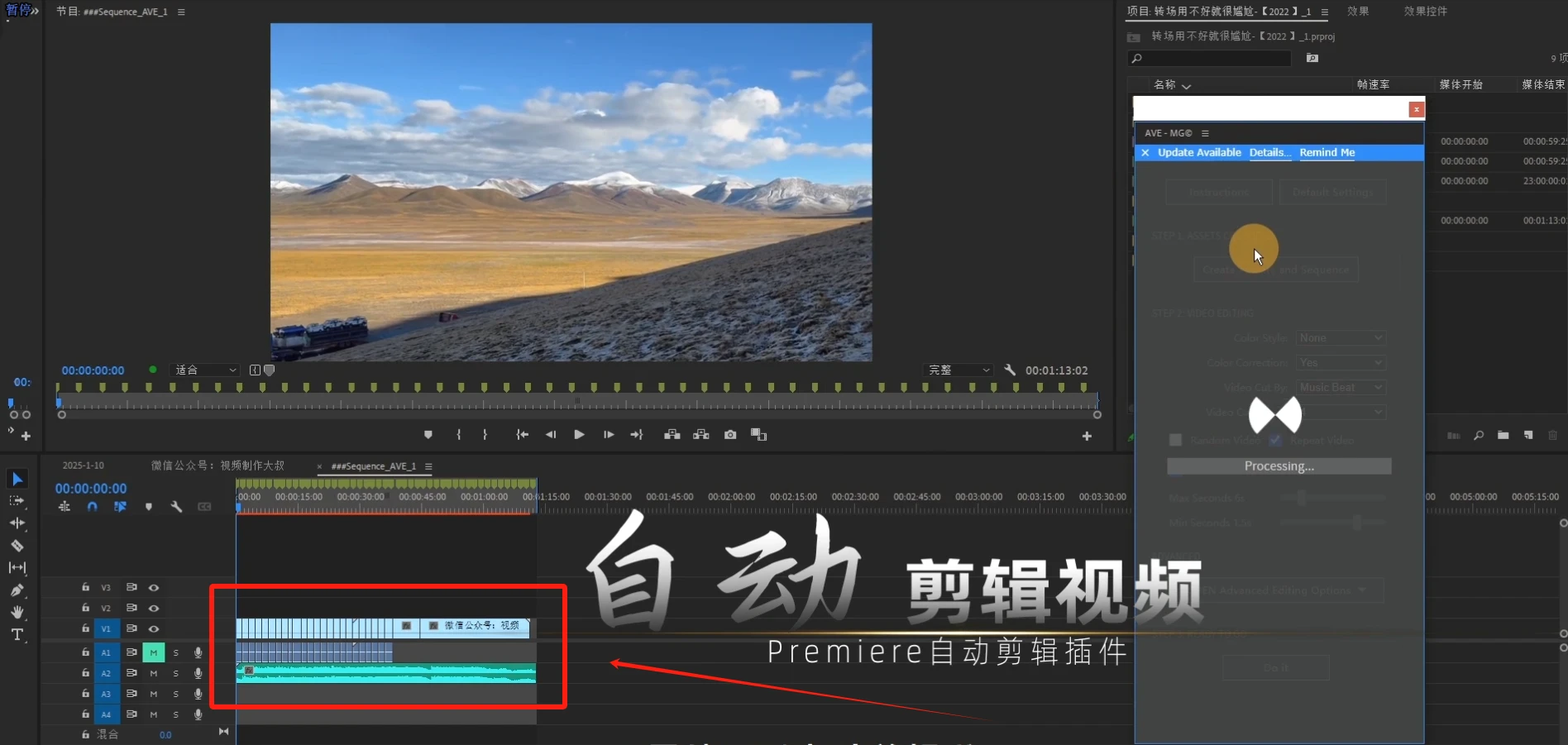Select the Type tool
This screenshot has width=1568, height=745.
point(17,635)
